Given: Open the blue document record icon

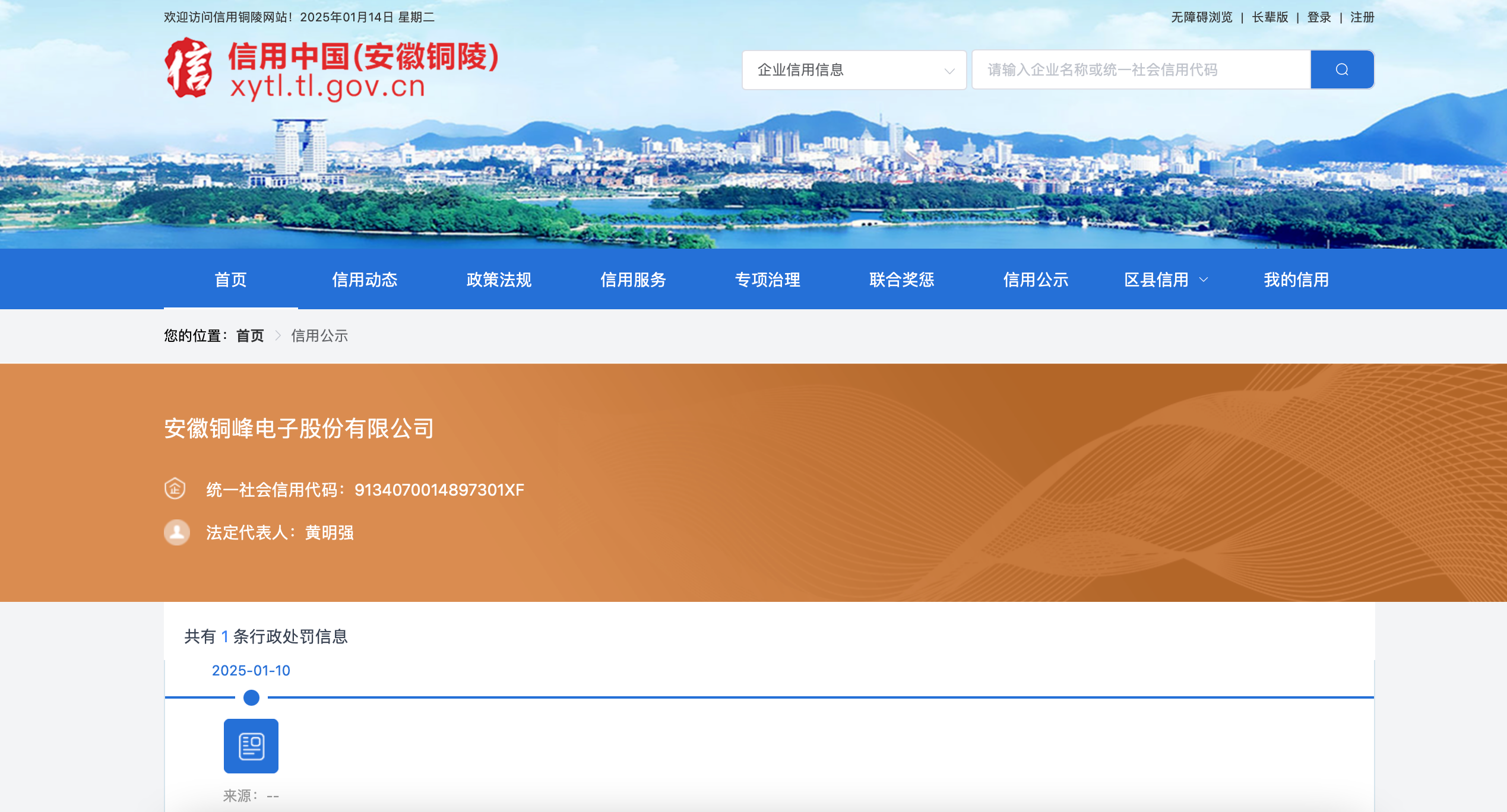Looking at the screenshot, I should tap(251, 746).
